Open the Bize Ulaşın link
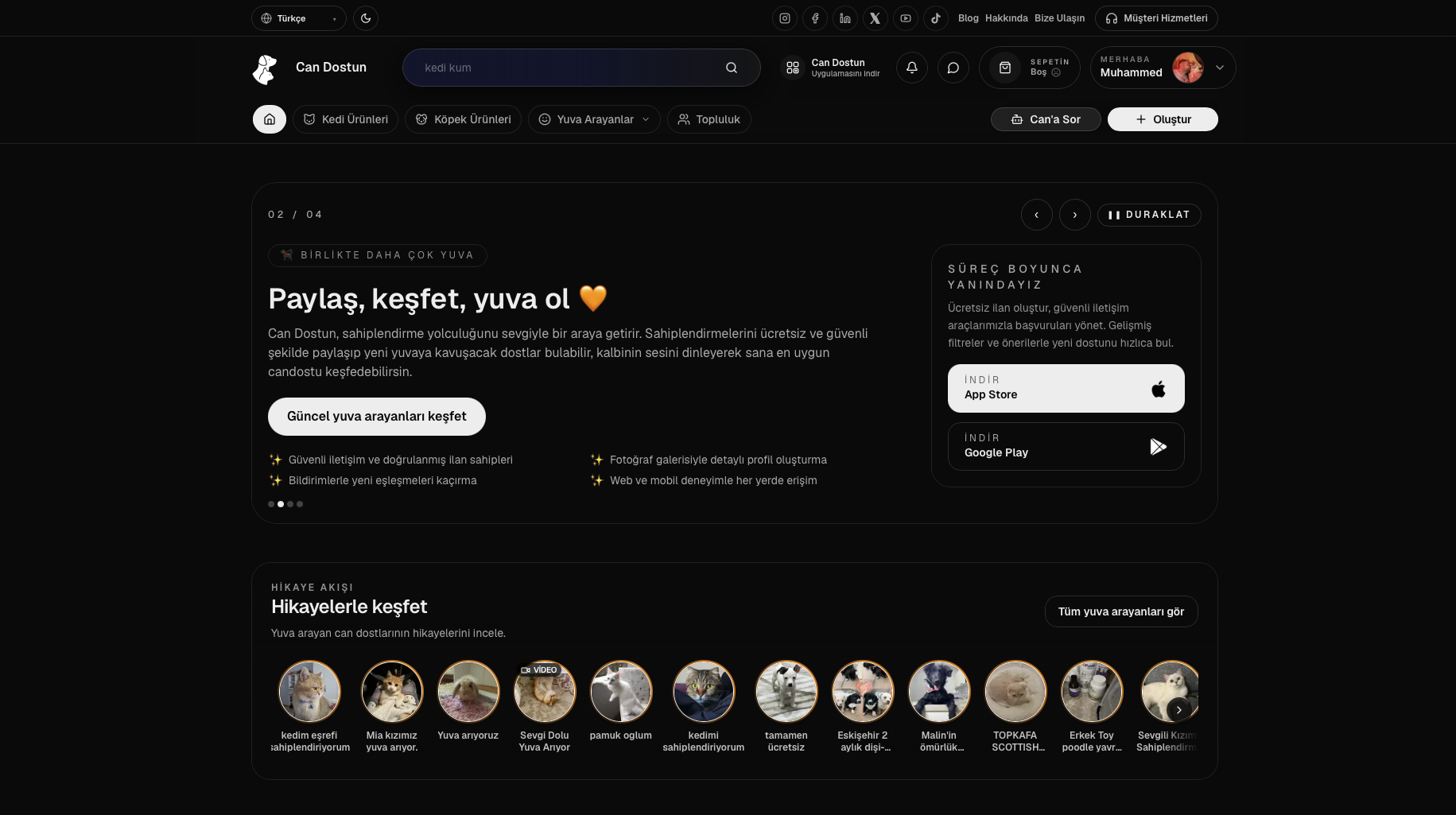The width and height of the screenshot is (1456, 815). pos(1059,18)
